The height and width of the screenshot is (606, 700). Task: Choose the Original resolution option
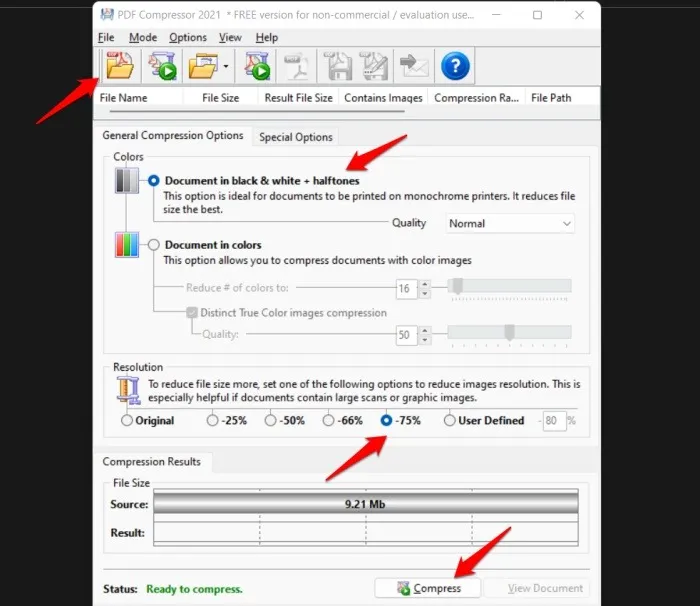tap(127, 421)
